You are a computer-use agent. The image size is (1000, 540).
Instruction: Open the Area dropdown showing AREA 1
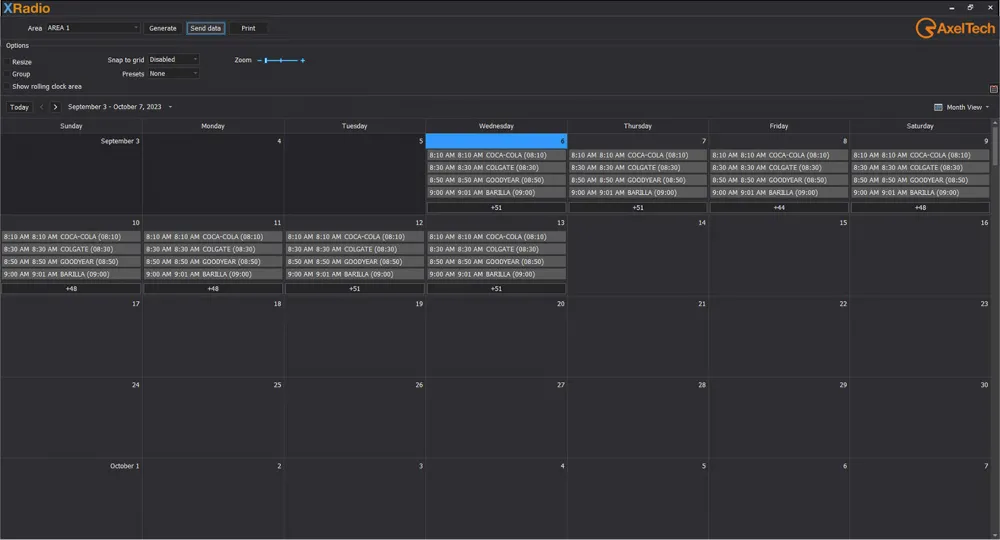tap(93, 28)
